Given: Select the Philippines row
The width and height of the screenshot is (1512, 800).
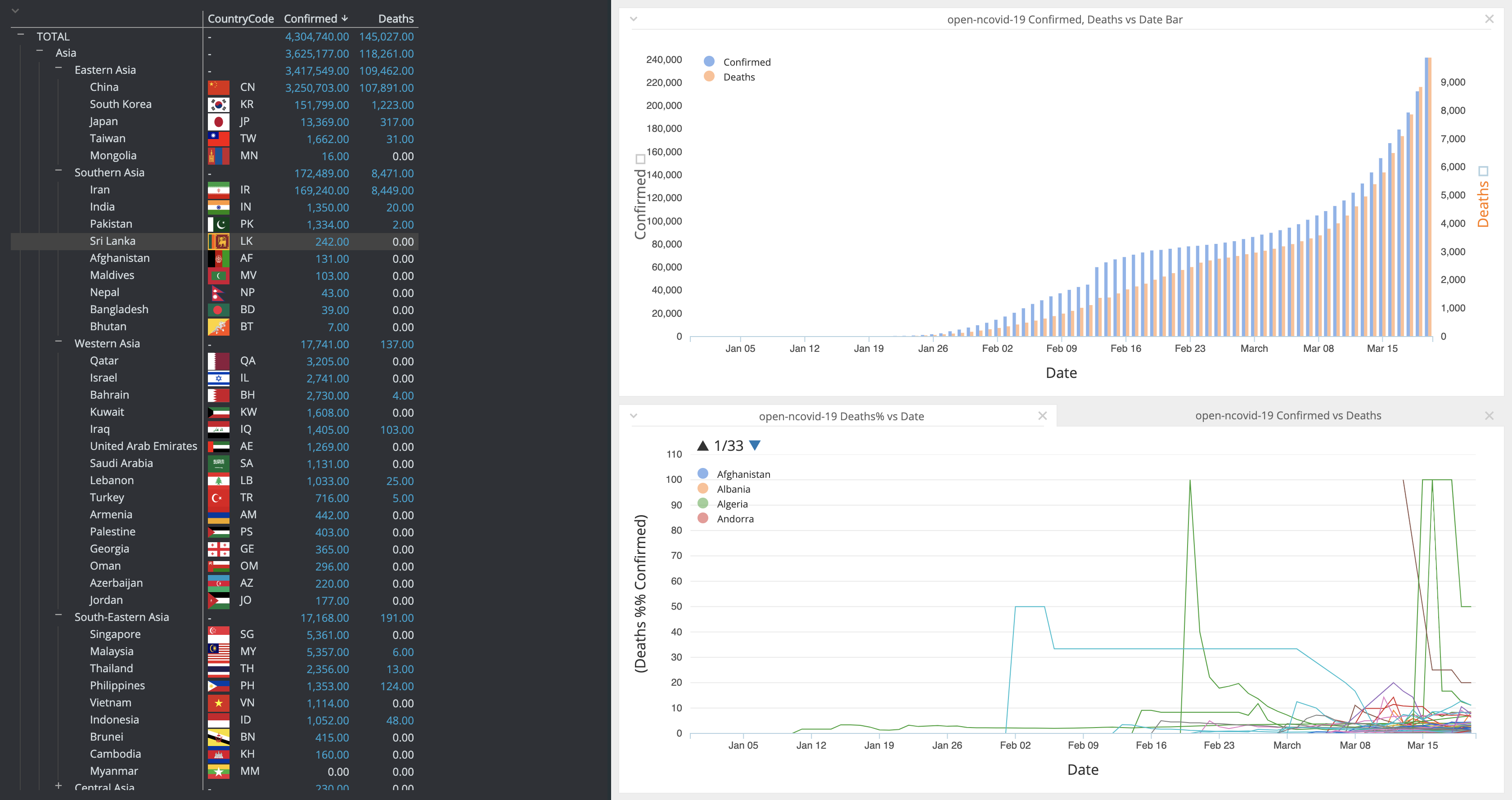Looking at the screenshot, I should (x=214, y=686).
